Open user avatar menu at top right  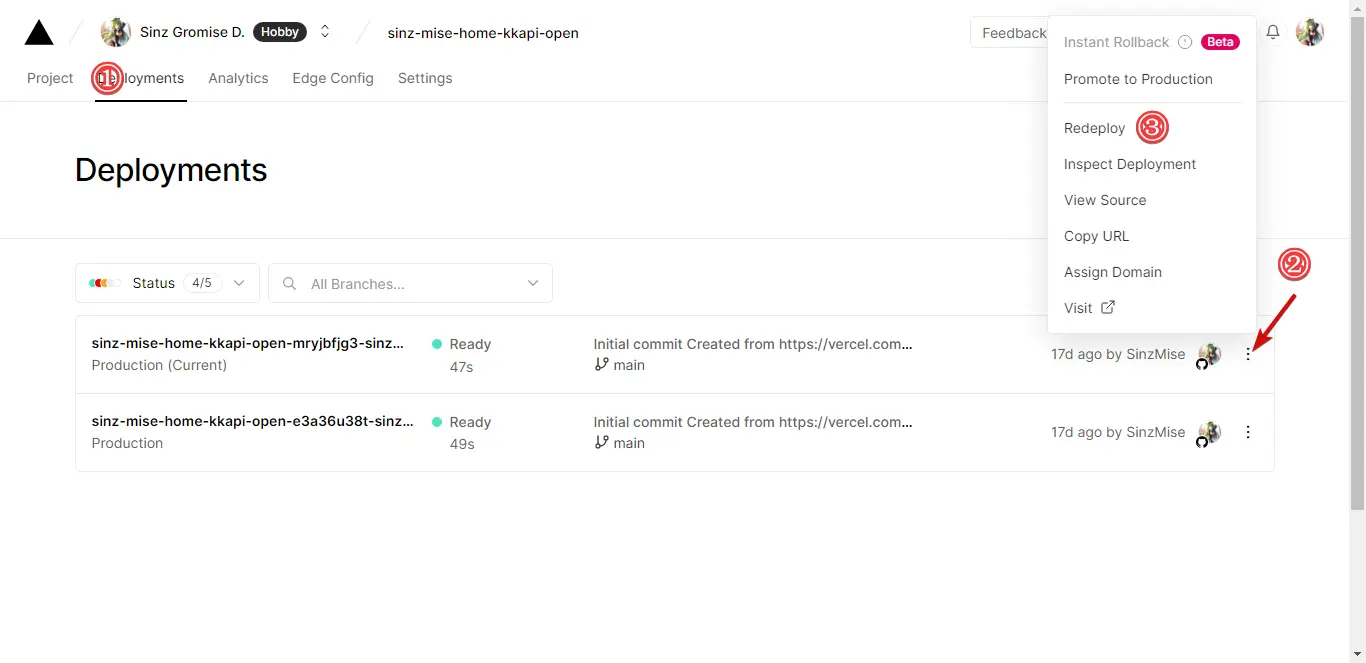click(x=1310, y=32)
